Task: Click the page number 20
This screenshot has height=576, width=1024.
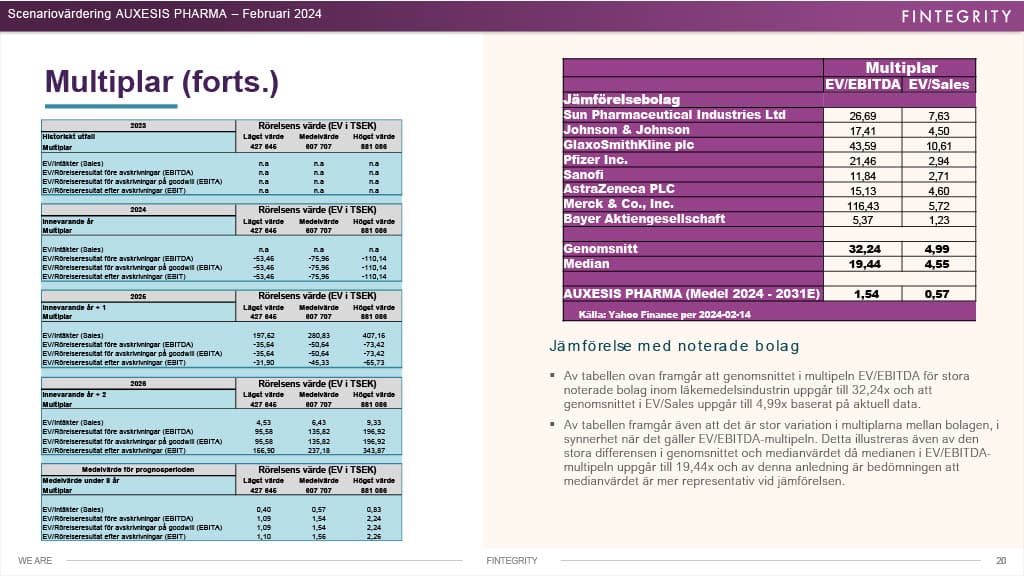Action: (1001, 560)
